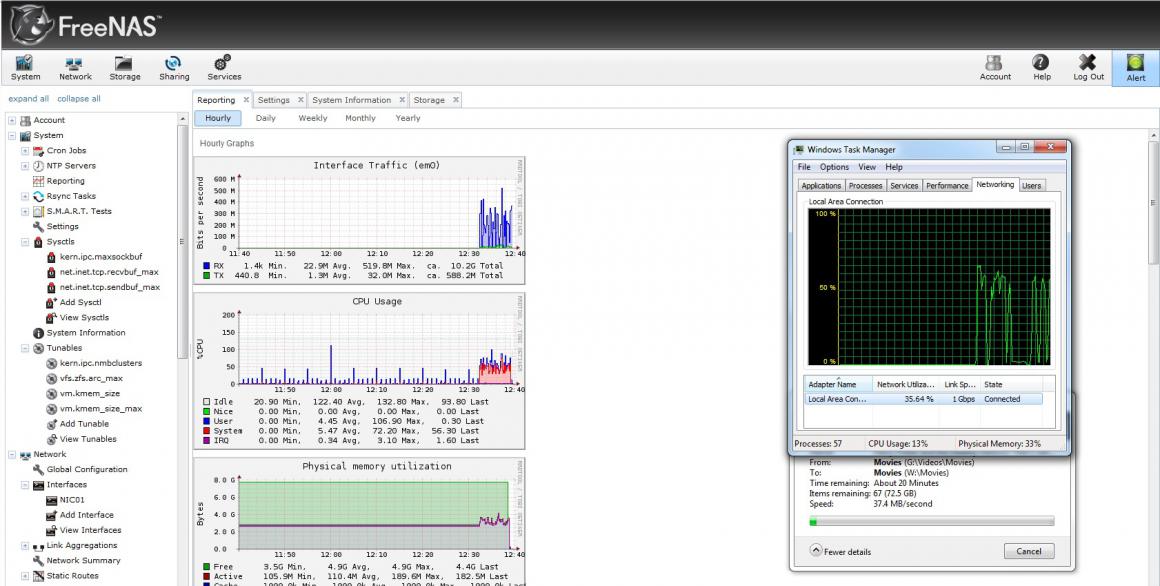
Task: Expand the Static Routes node
Action: point(24,576)
